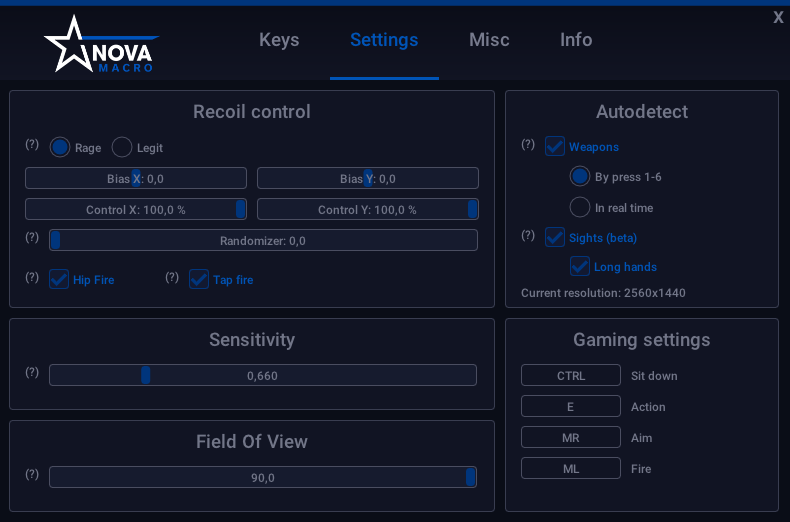Click the (?) help icon next to Randomizer
This screenshot has height=522, width=790.
point(32,238)
